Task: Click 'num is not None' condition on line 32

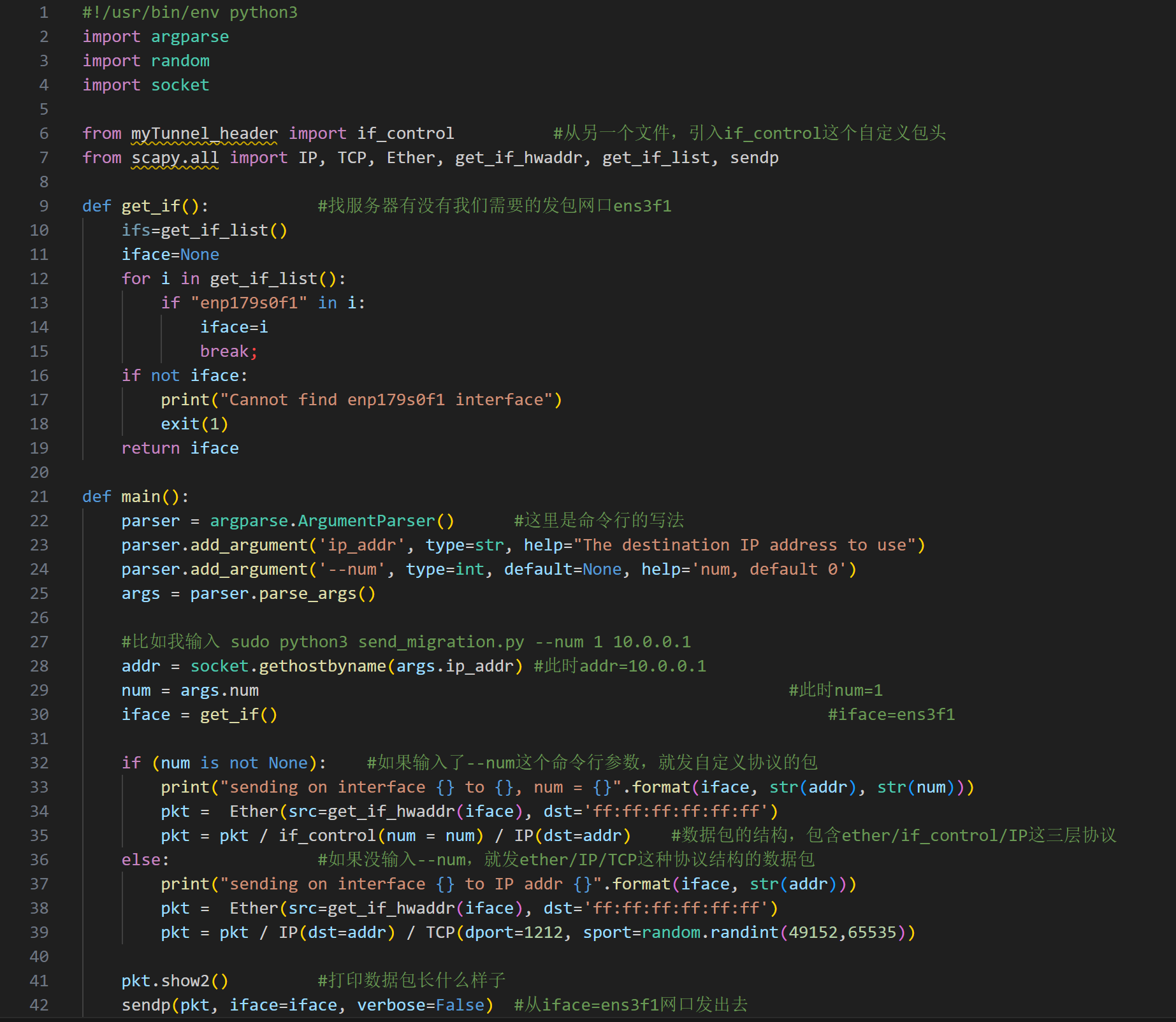Action: [235, 763]
